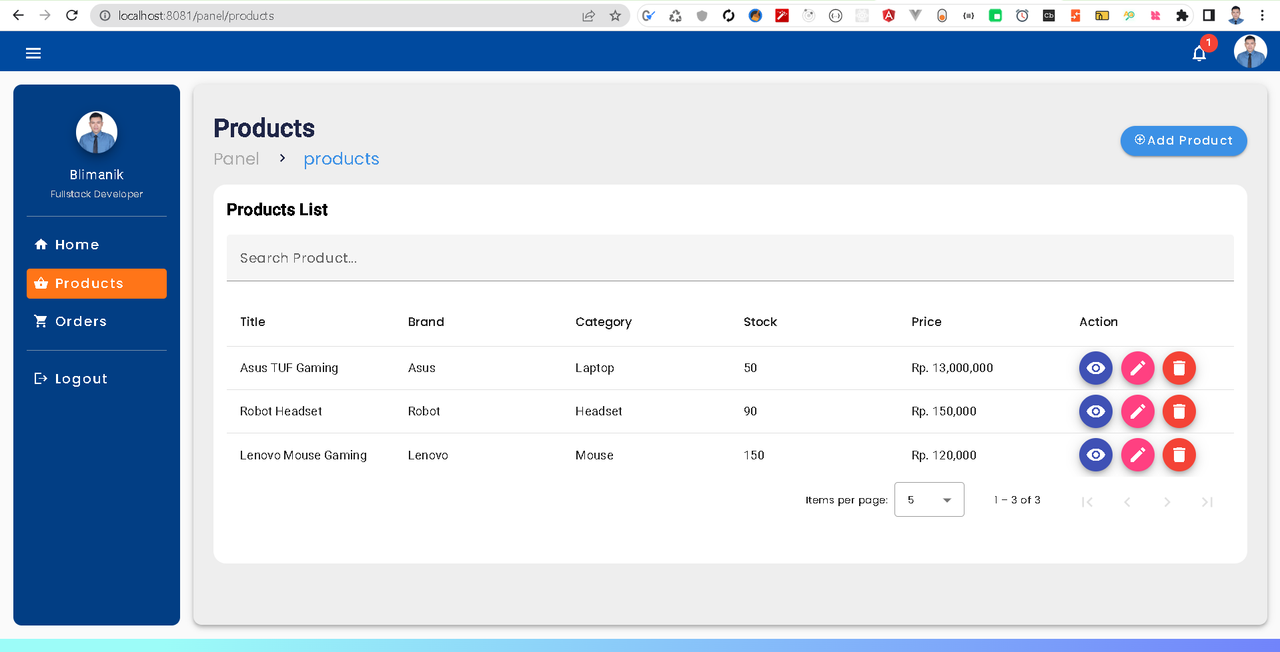Click the Laptop category cell

pos(595,368)
